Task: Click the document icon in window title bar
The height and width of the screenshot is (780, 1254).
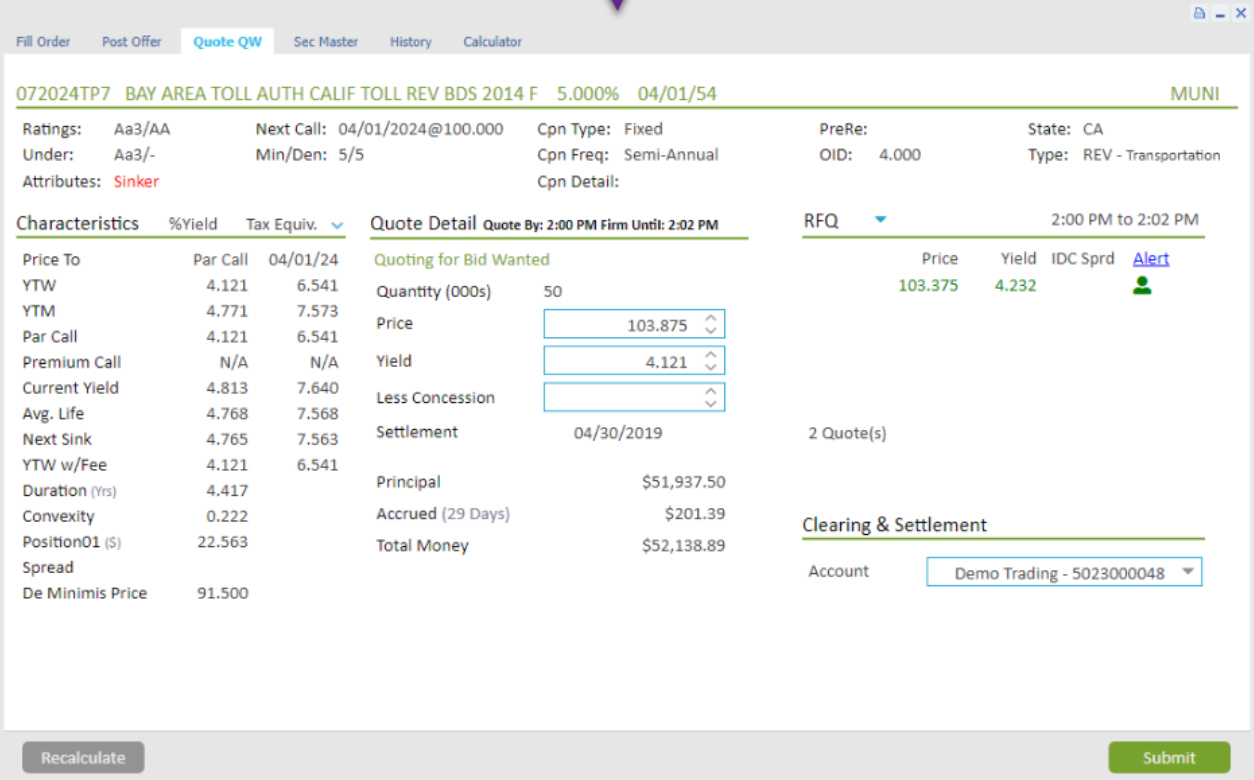Action: [1200, 14]
